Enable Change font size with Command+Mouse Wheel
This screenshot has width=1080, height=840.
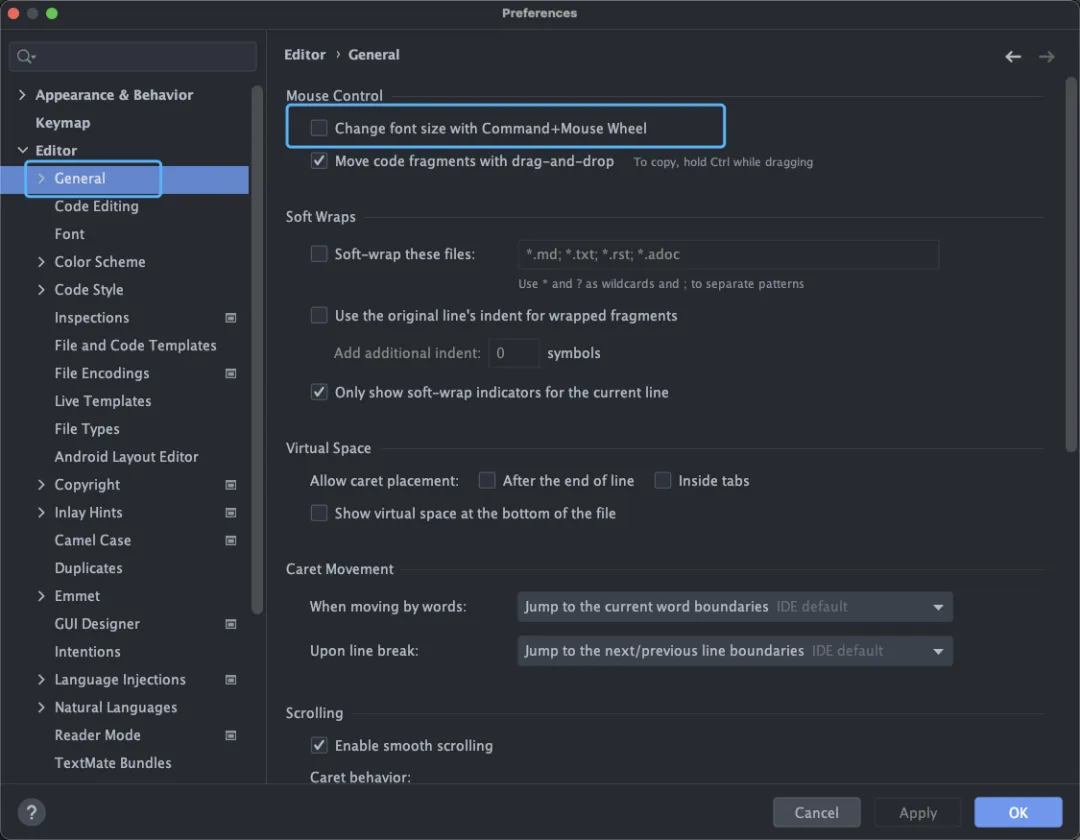click(319, 128)
